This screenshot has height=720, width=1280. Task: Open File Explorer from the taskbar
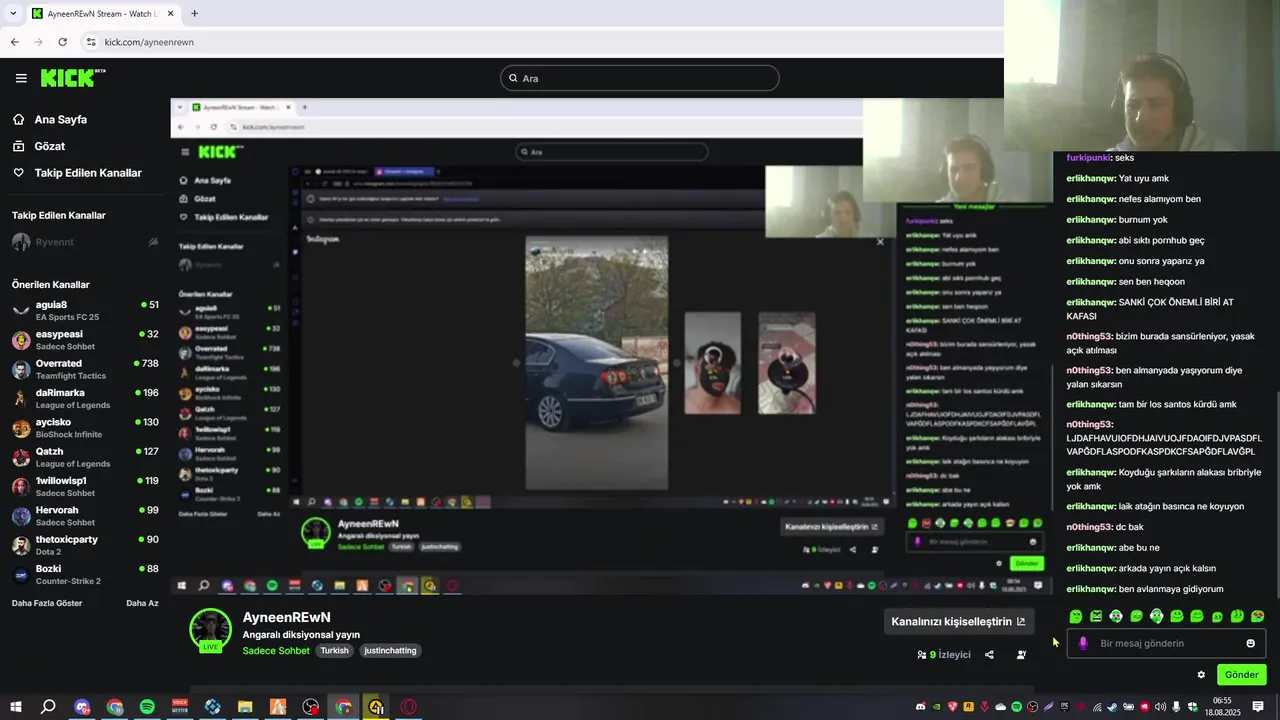coord(245,707)
